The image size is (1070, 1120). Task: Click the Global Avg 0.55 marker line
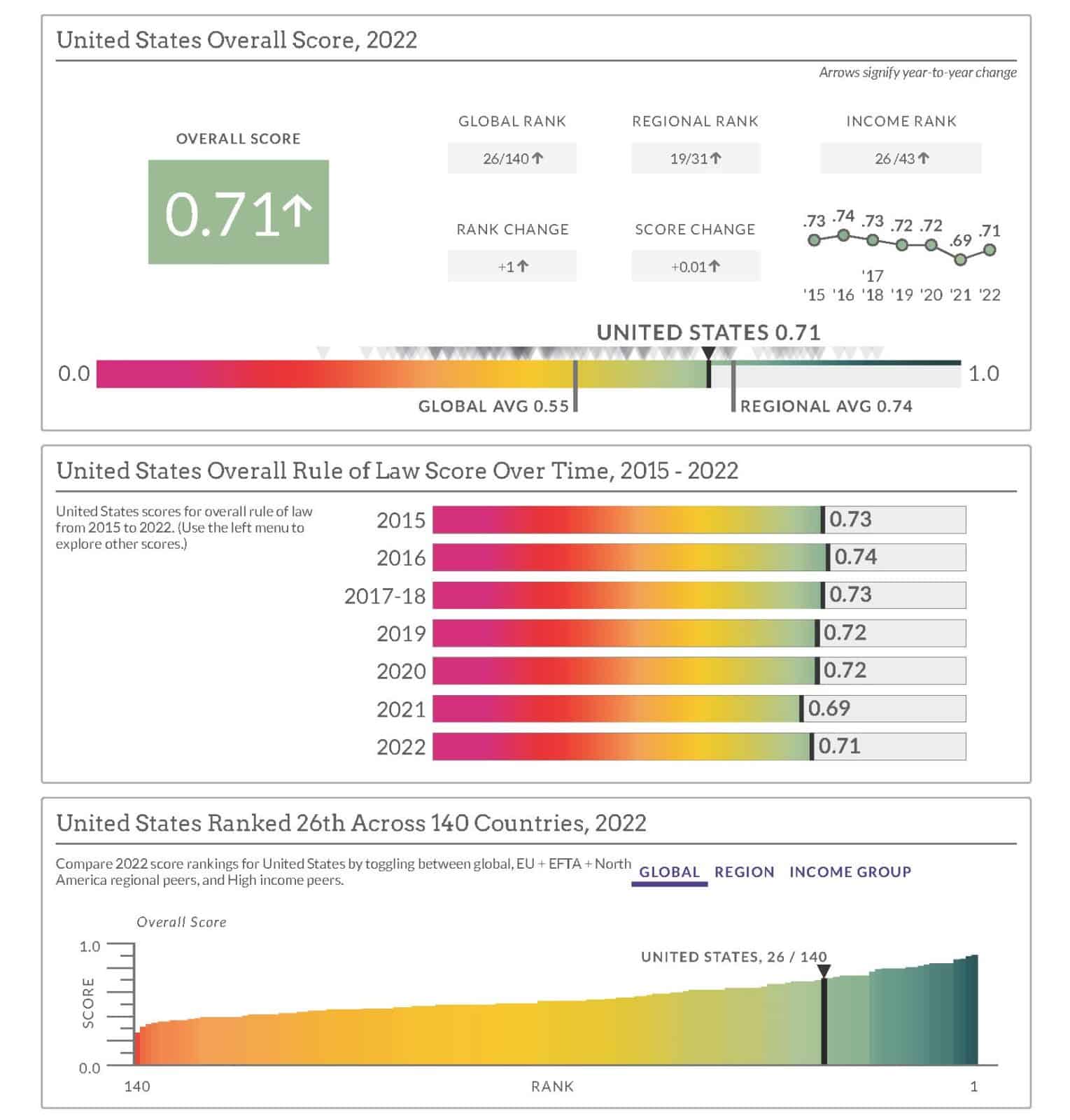point(575,386)
